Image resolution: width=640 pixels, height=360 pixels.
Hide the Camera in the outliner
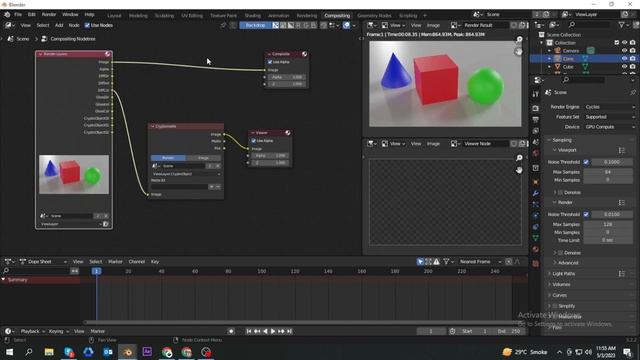click(x=624, y=51)
